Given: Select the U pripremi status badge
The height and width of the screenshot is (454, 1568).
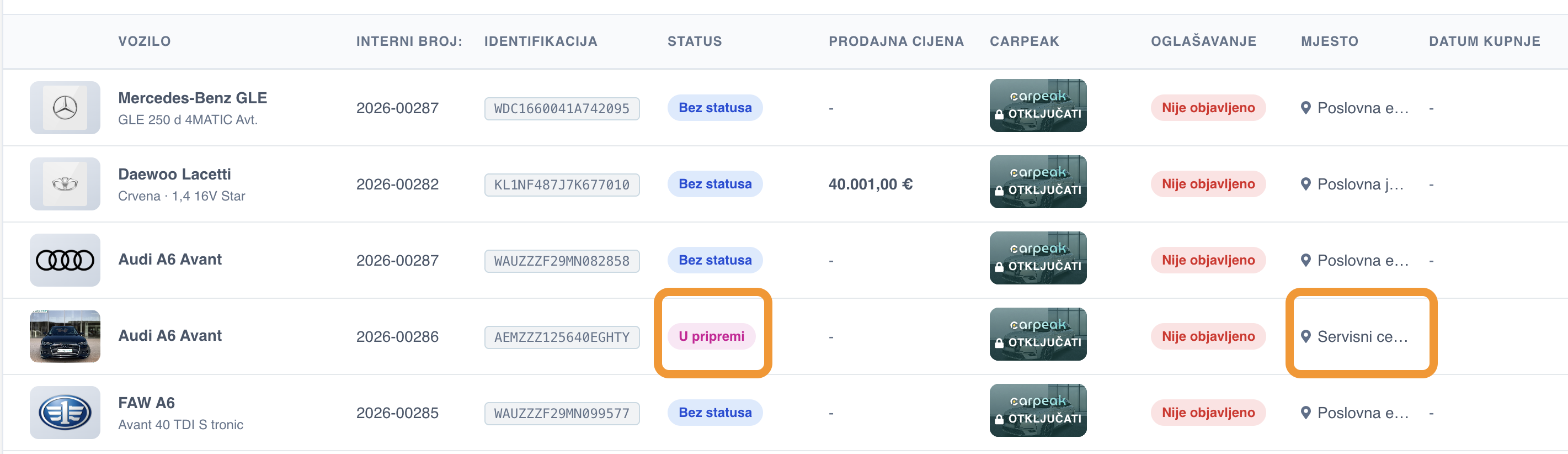Looking at the screenshot, I should [x=711, y=336].
